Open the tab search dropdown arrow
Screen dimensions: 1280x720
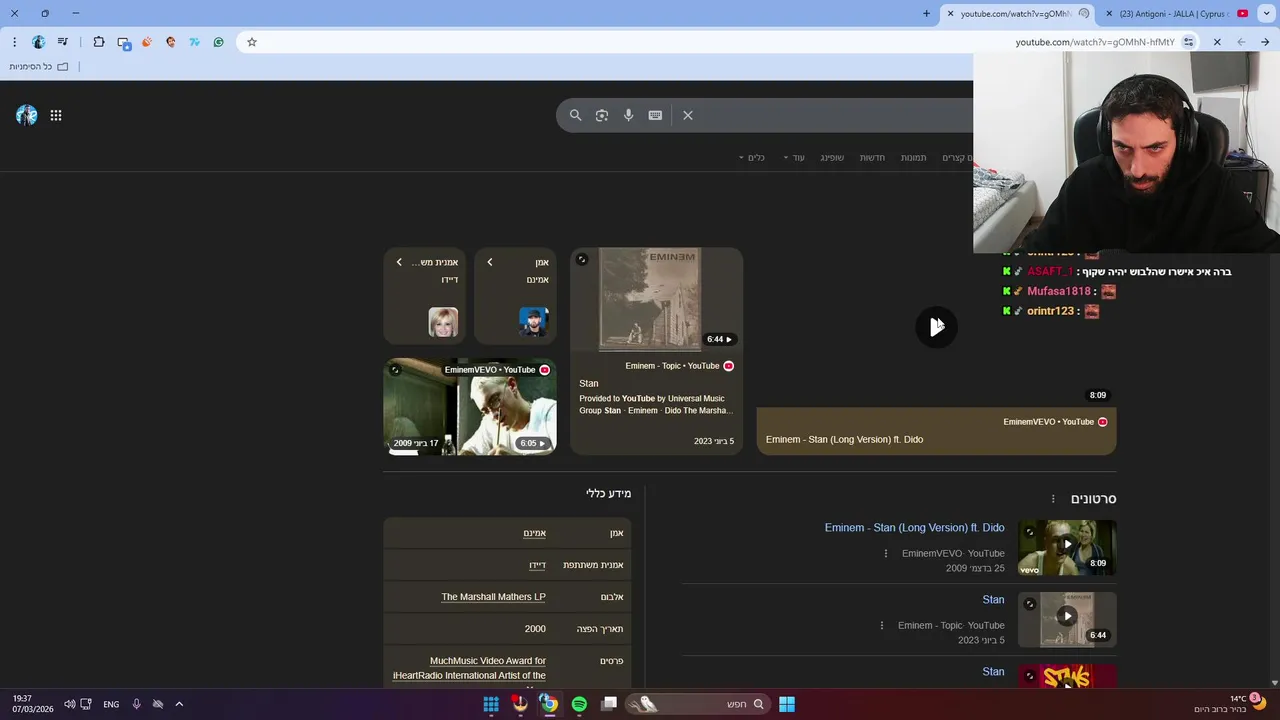click(1266, 14)
